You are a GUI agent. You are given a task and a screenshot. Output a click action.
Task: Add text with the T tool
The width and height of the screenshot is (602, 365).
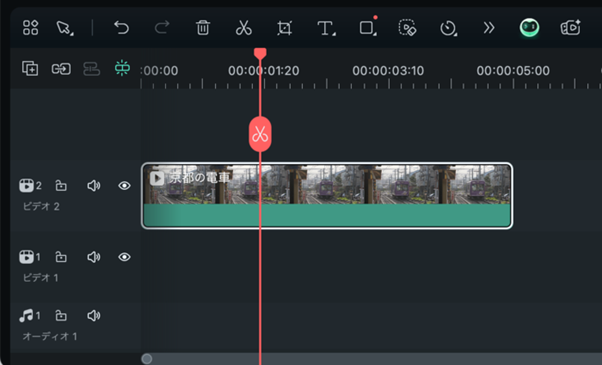(326, 28)
